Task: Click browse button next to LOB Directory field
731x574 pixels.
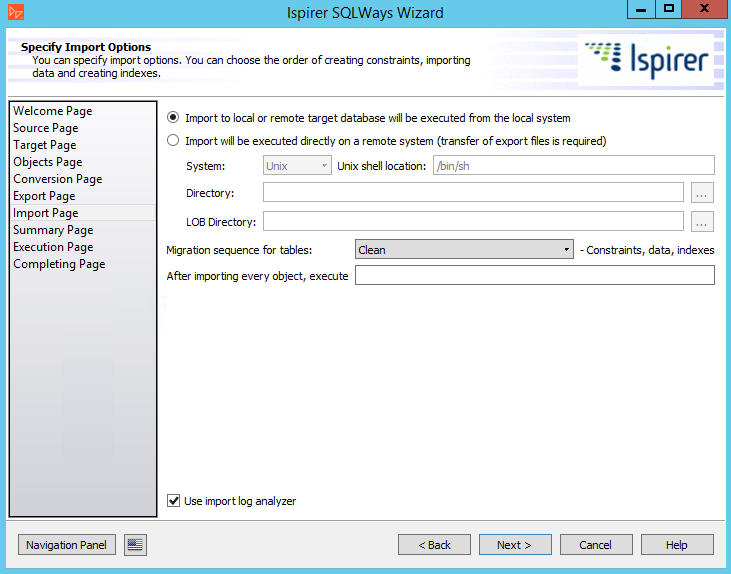Action: tap(702, 222)
